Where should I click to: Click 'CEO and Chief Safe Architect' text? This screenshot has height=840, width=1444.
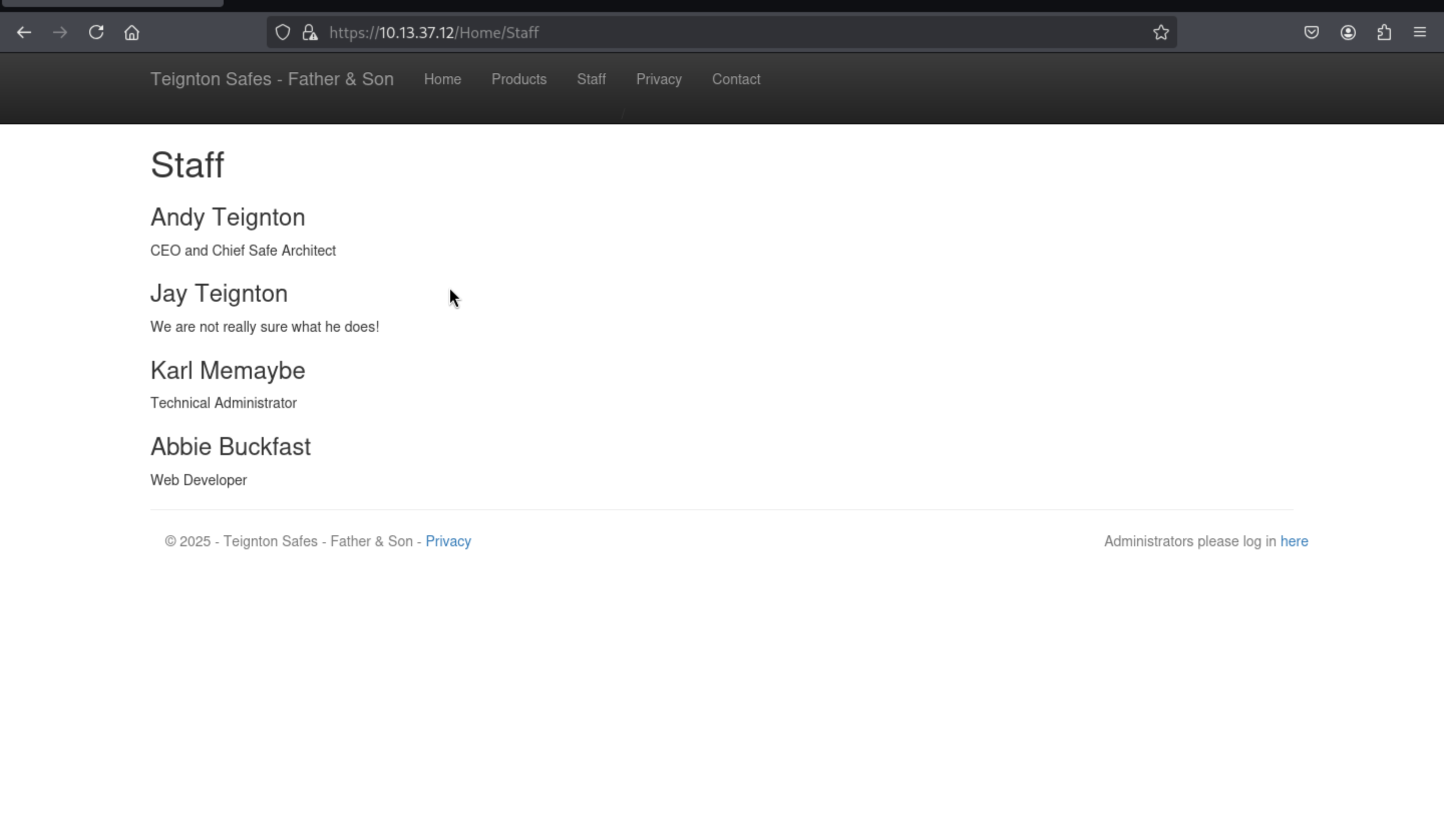click(x=243, y=251)
